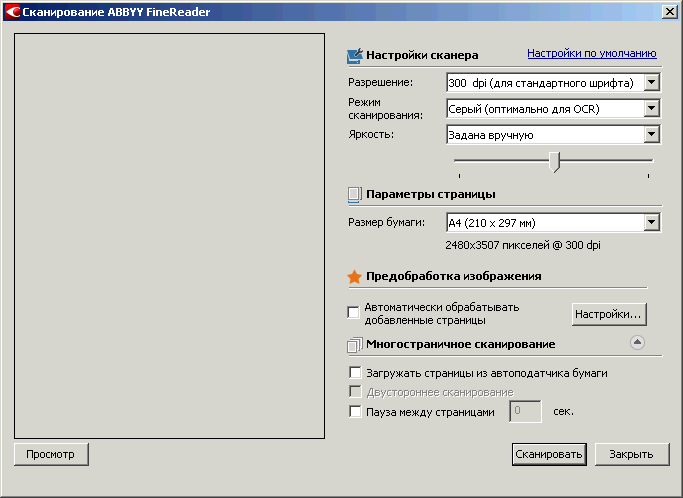Click the "Настройки сканера" heading
Screen dimensions: 683x498
click(x=422, y=55)
